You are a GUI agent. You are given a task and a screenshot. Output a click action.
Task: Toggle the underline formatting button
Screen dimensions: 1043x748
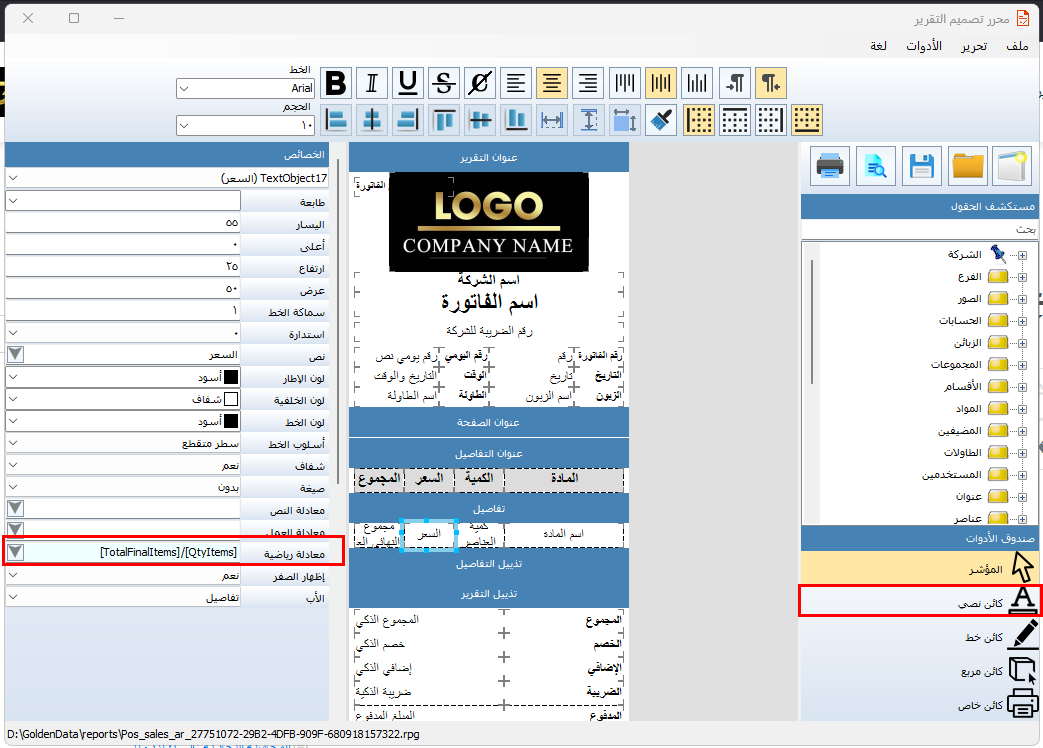coord(408,83)
